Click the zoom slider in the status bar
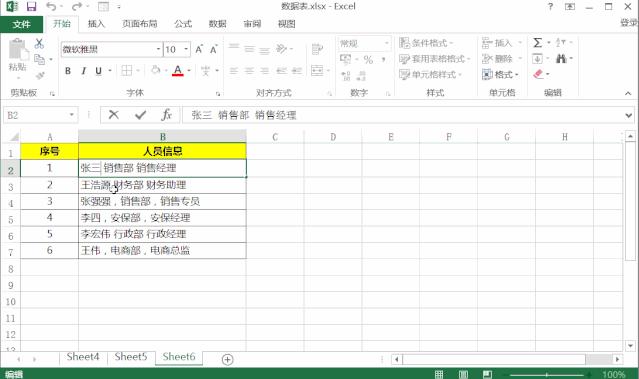The image size is (639, 379). click(547, 374)
